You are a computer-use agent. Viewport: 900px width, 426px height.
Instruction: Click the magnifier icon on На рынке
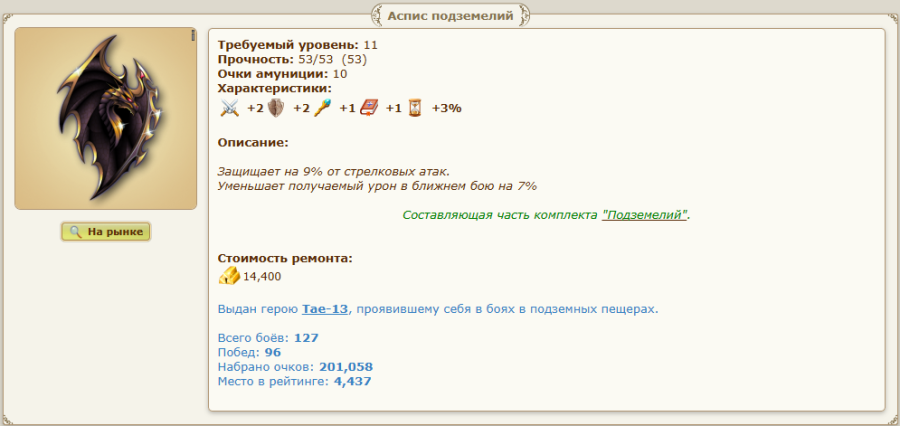pyautogui.click(x=75, y=232)
